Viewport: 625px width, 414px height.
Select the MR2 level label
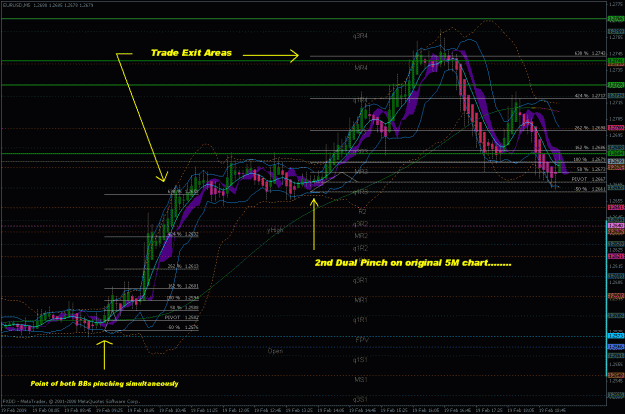click(361, 236)
